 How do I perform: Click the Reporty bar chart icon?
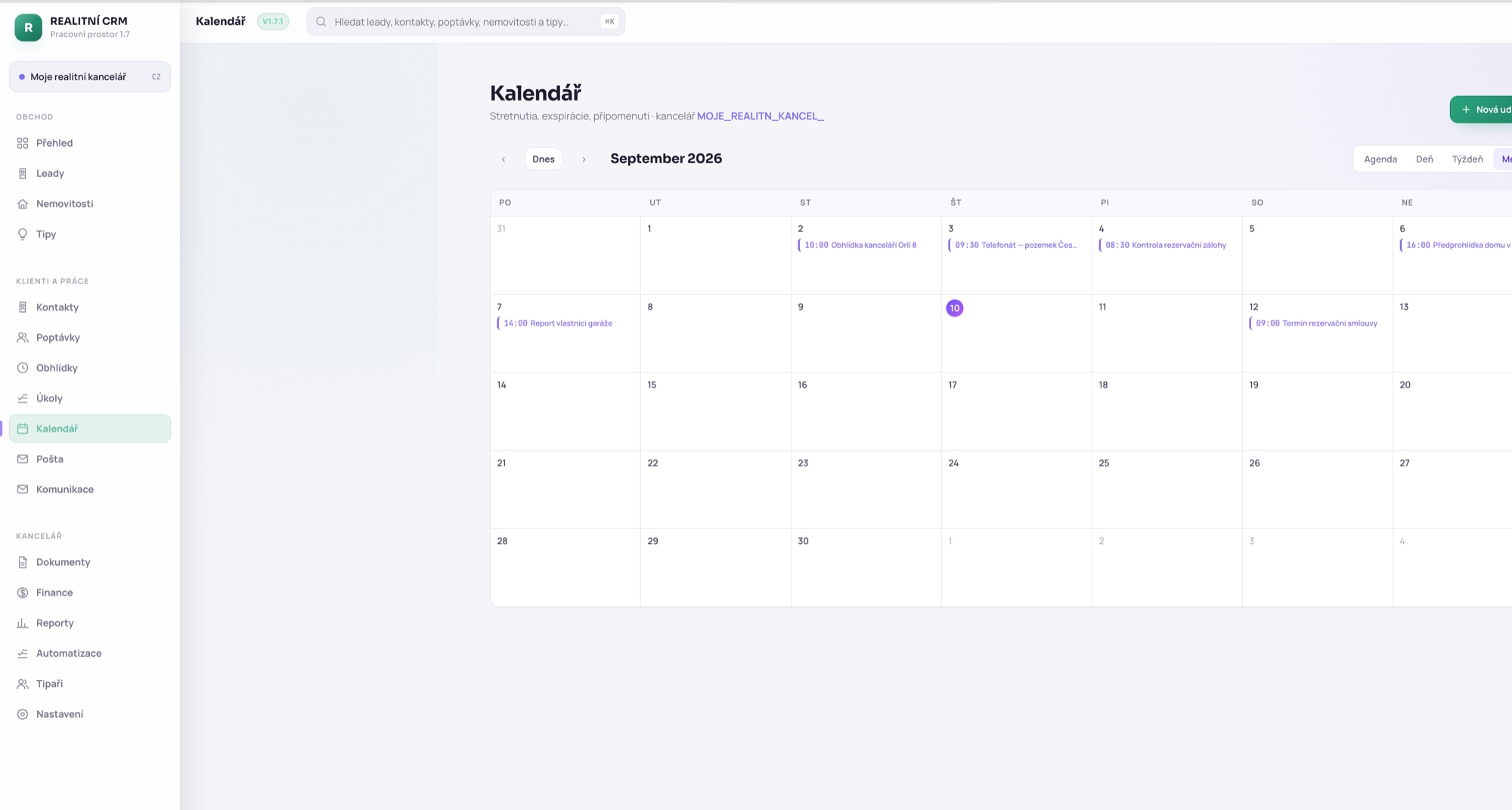pos(23,623)
